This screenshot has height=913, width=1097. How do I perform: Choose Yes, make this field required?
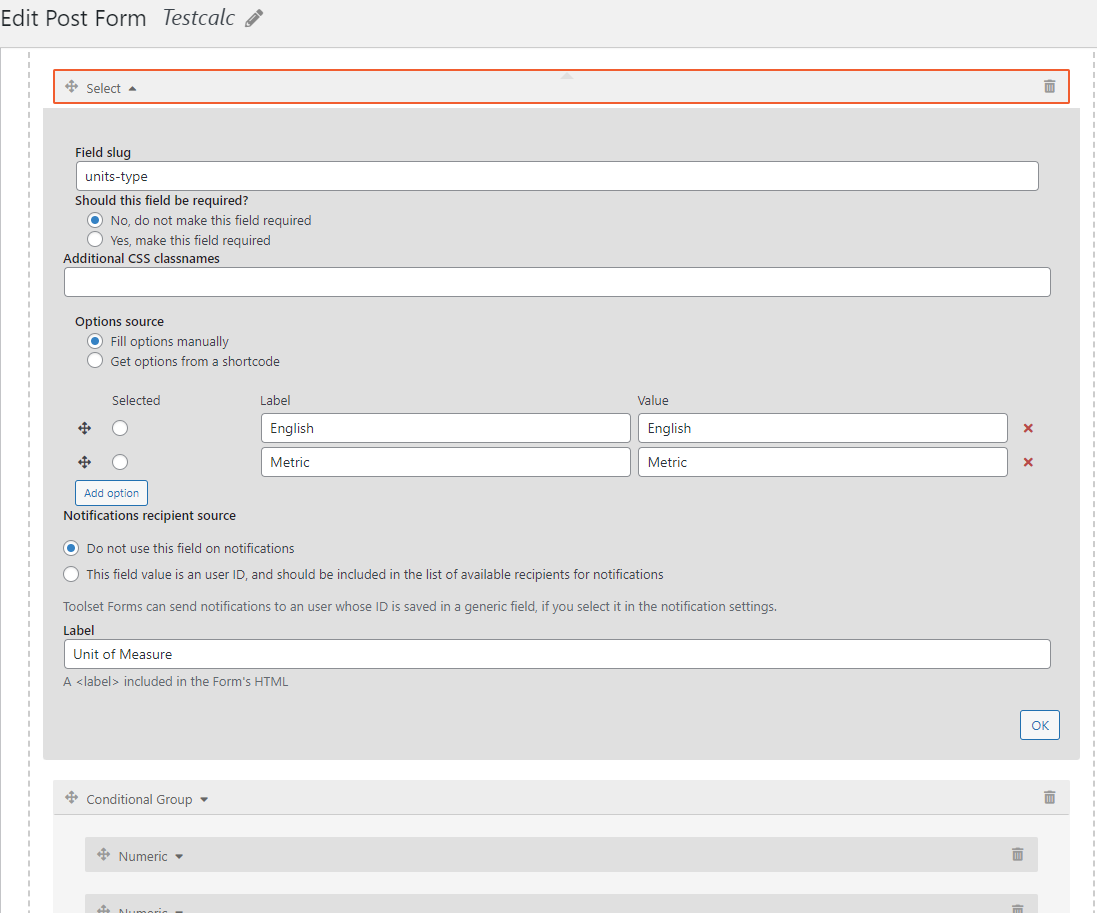tap(95, 240)
